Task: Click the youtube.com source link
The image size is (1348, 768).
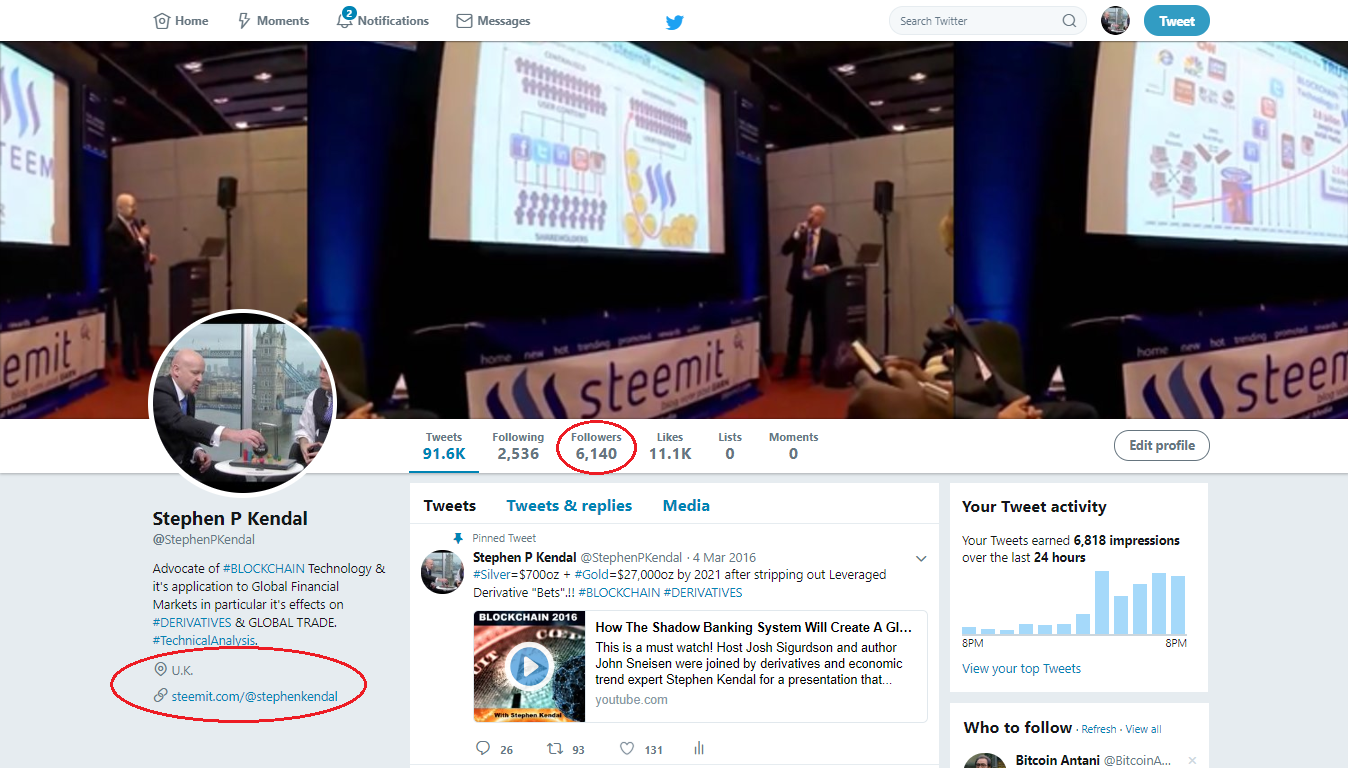Action: pyautogui.click(x=631, y=700)
